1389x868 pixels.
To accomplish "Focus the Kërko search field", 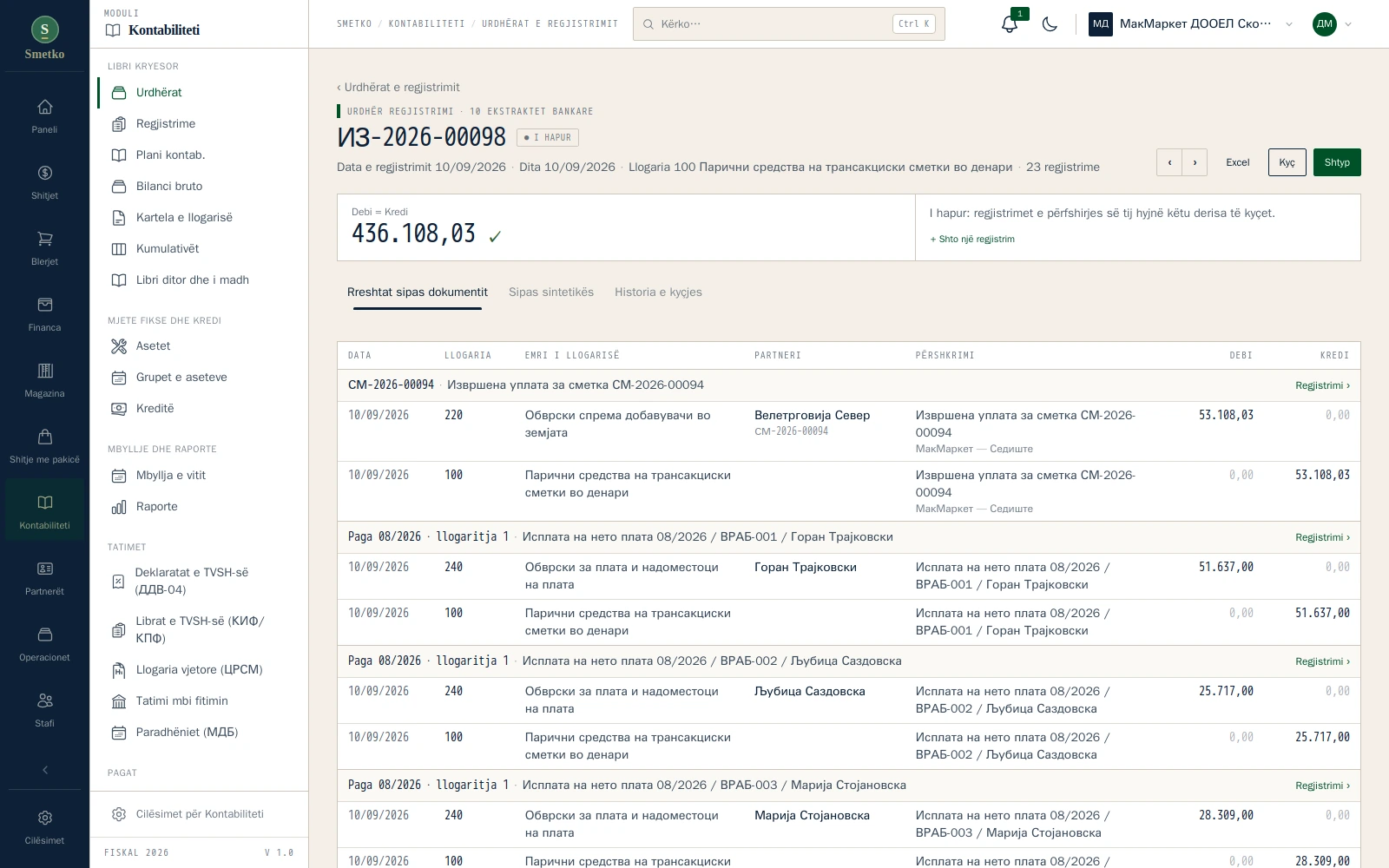I will [788, 24].
